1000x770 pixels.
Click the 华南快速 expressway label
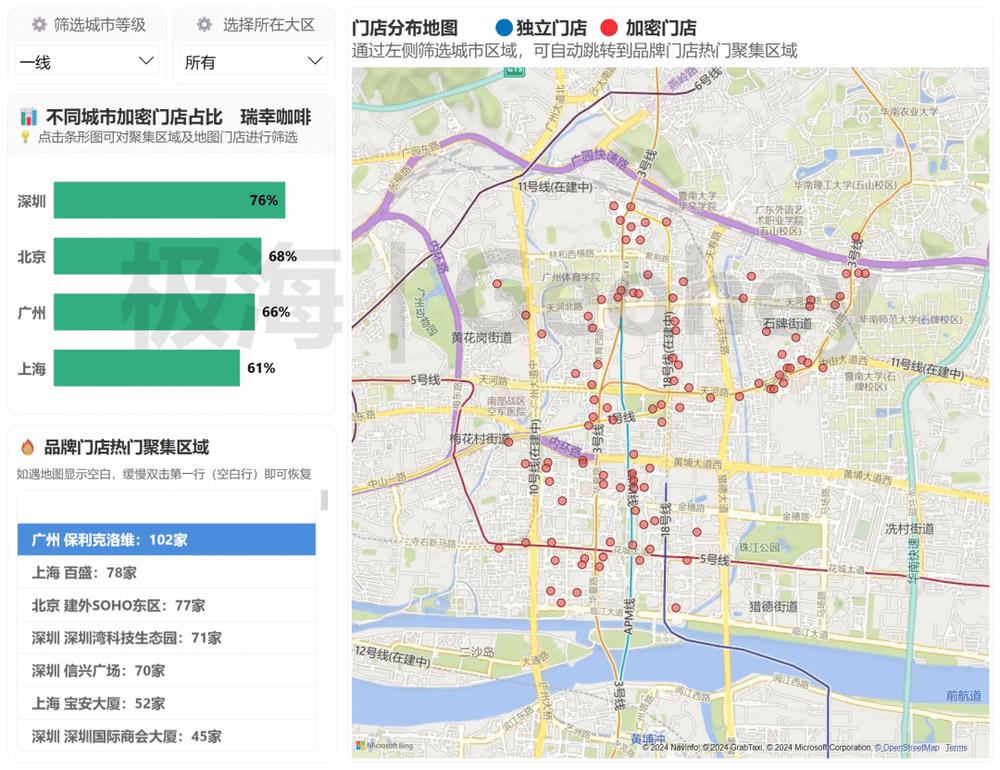point(913,560)
